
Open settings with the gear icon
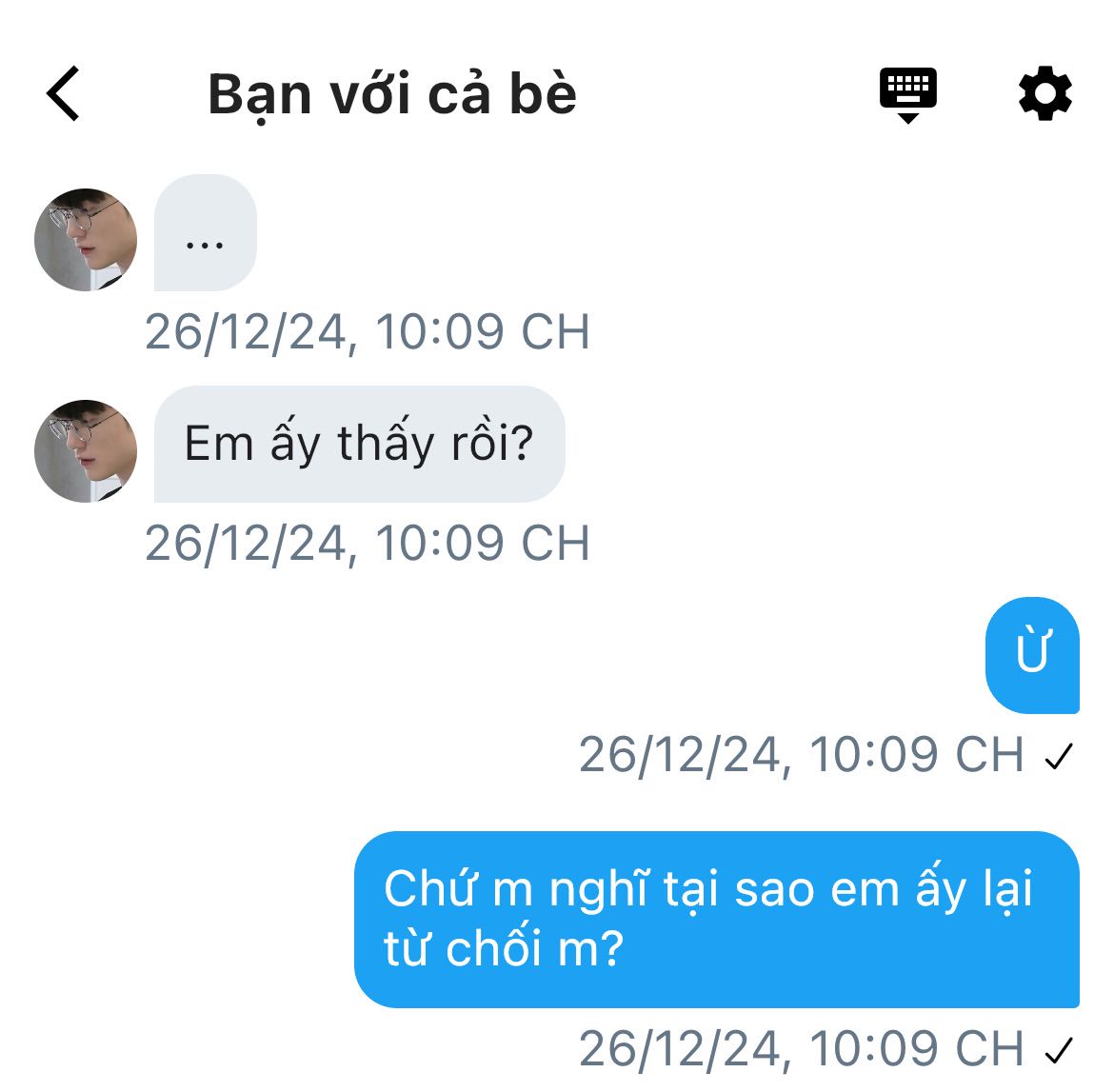point(1044,93)
